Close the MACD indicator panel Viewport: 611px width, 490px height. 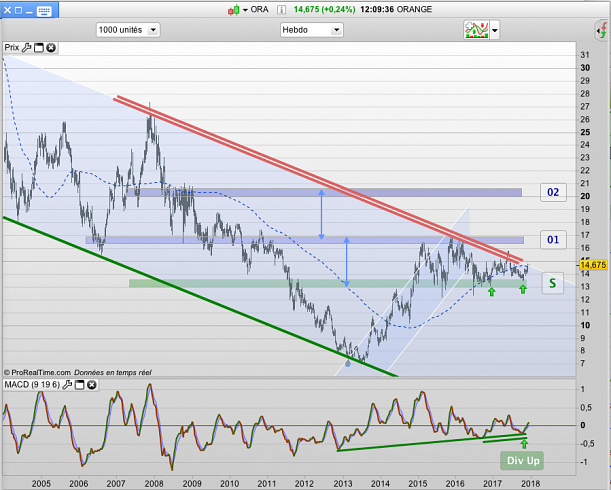(92, 385)
